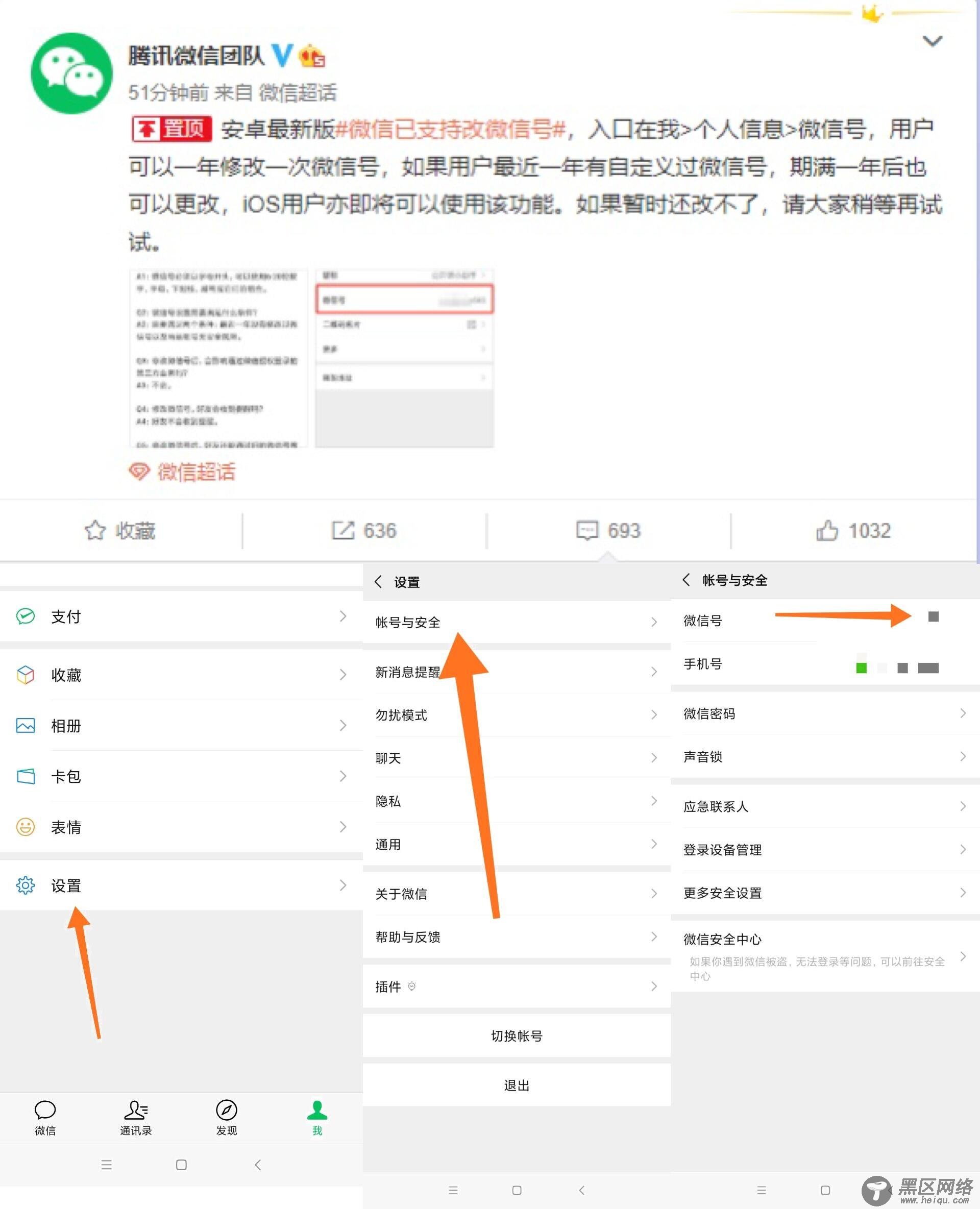The image size is (980, 1209).
Task: Click the blue V verification badge
Action: coord(282,55)
